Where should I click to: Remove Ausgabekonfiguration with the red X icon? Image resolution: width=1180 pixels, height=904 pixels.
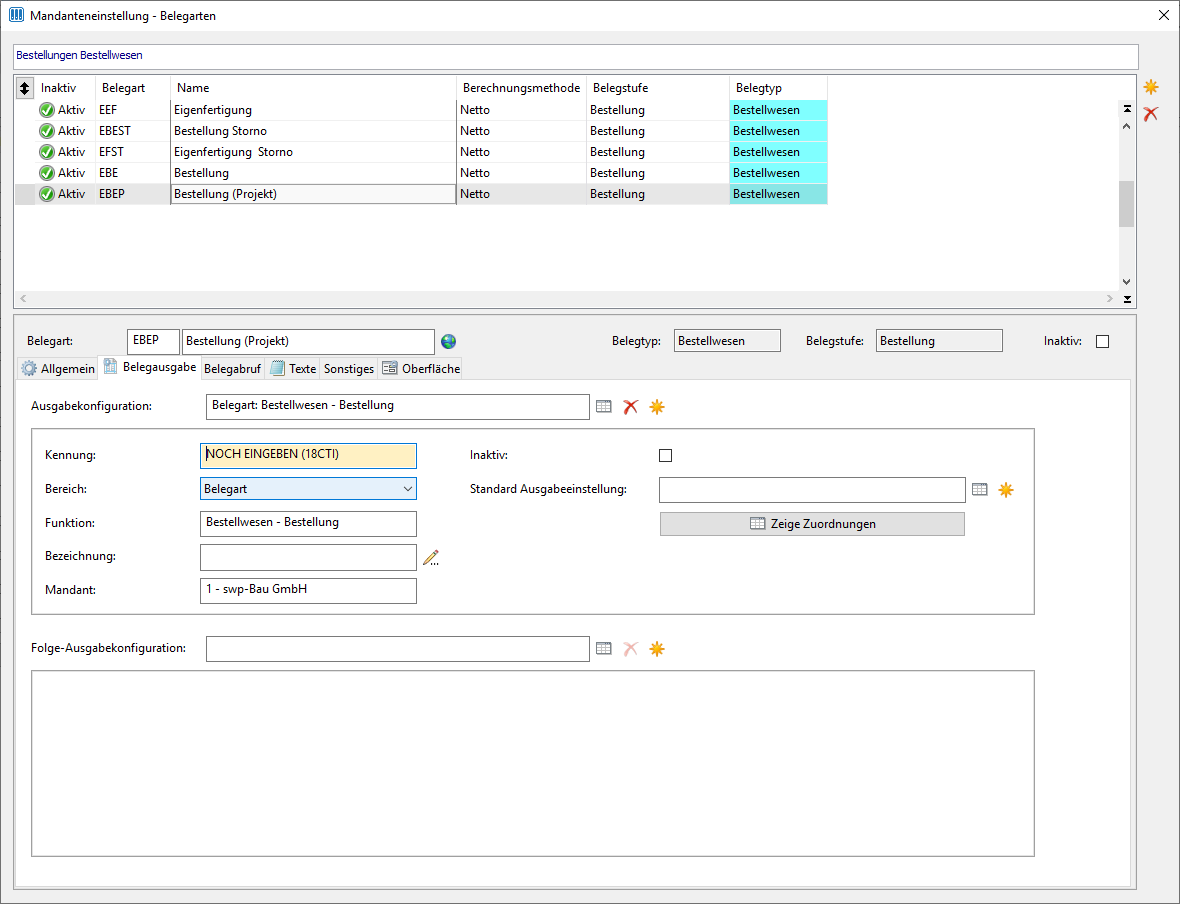631,406
